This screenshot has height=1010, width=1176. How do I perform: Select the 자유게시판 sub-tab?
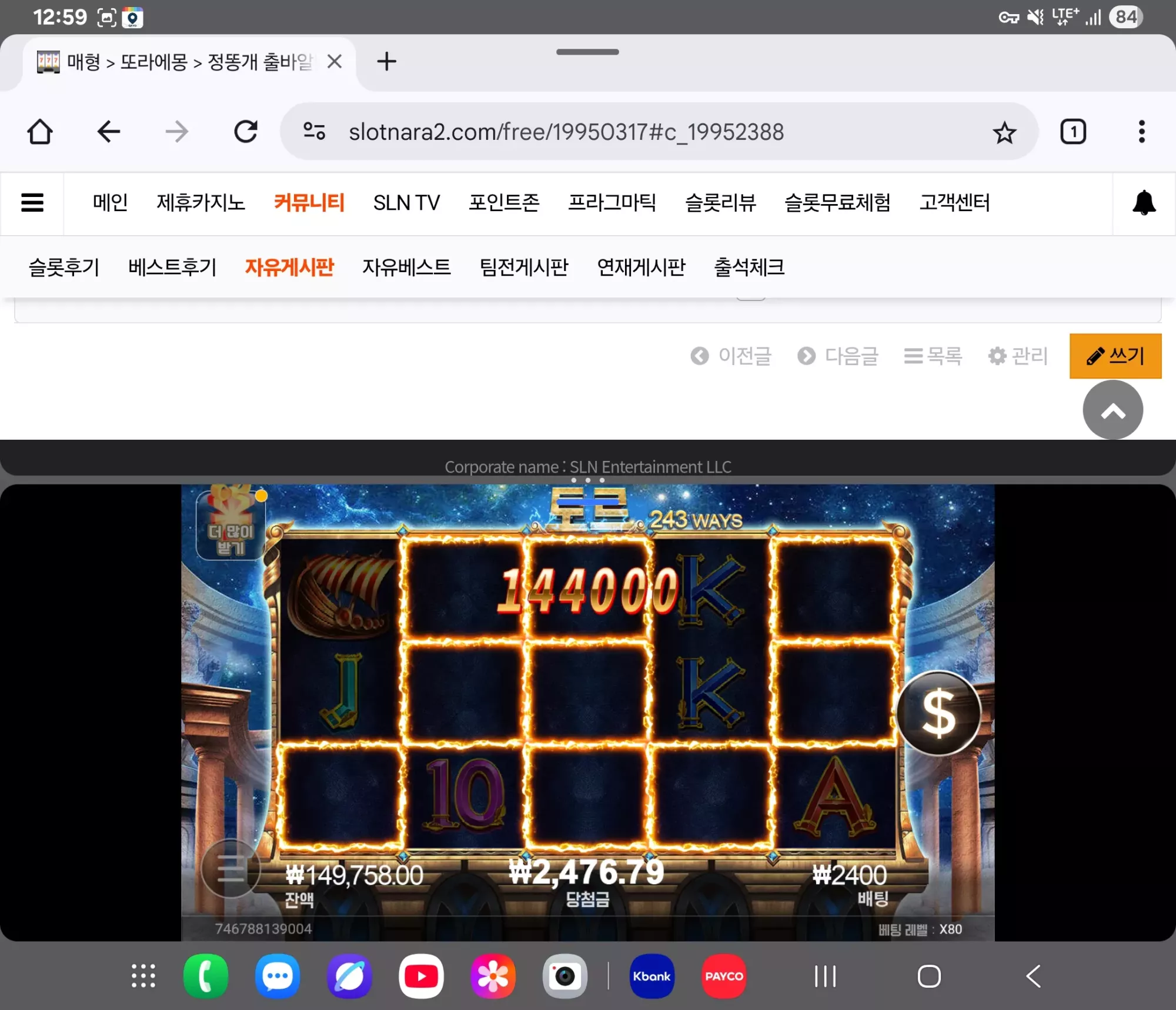(289, 267)
